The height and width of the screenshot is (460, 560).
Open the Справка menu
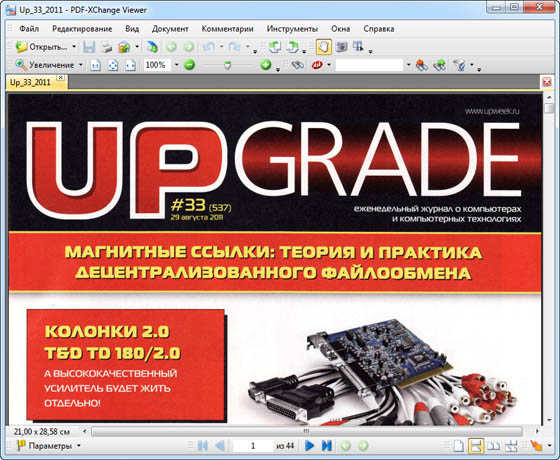[x=379, y=29]
